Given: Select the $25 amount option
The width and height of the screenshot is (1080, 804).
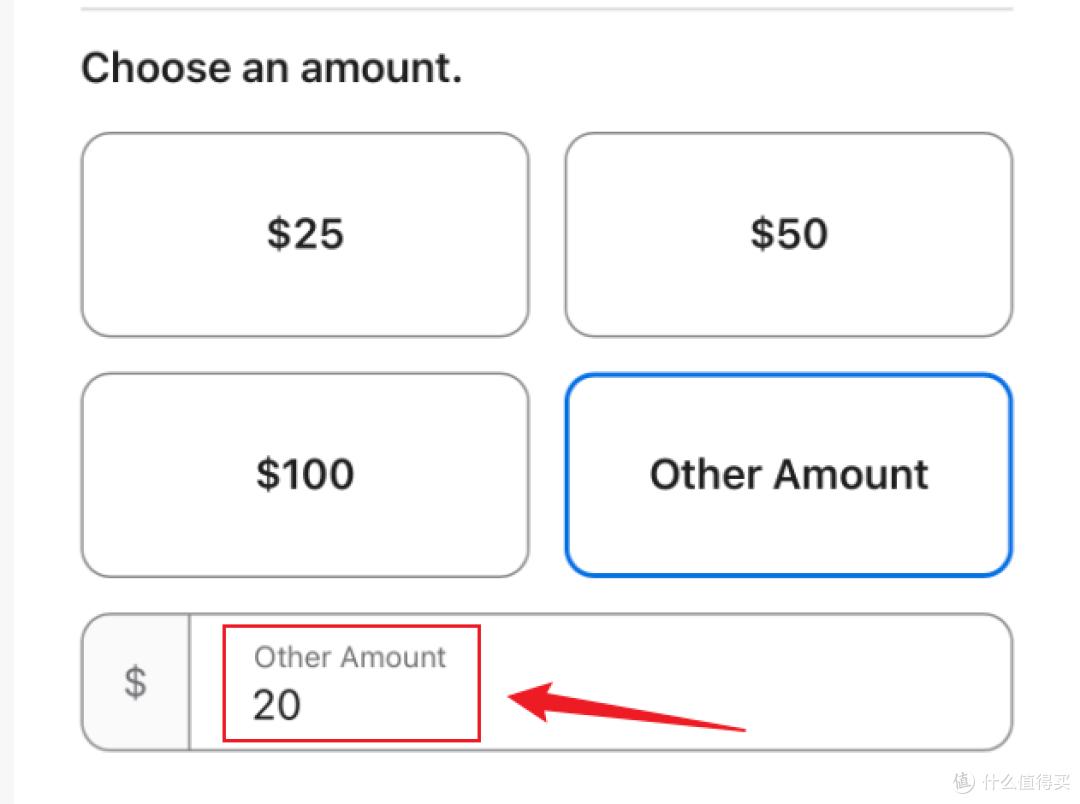Looking at the screenshot, I should 304,234.
